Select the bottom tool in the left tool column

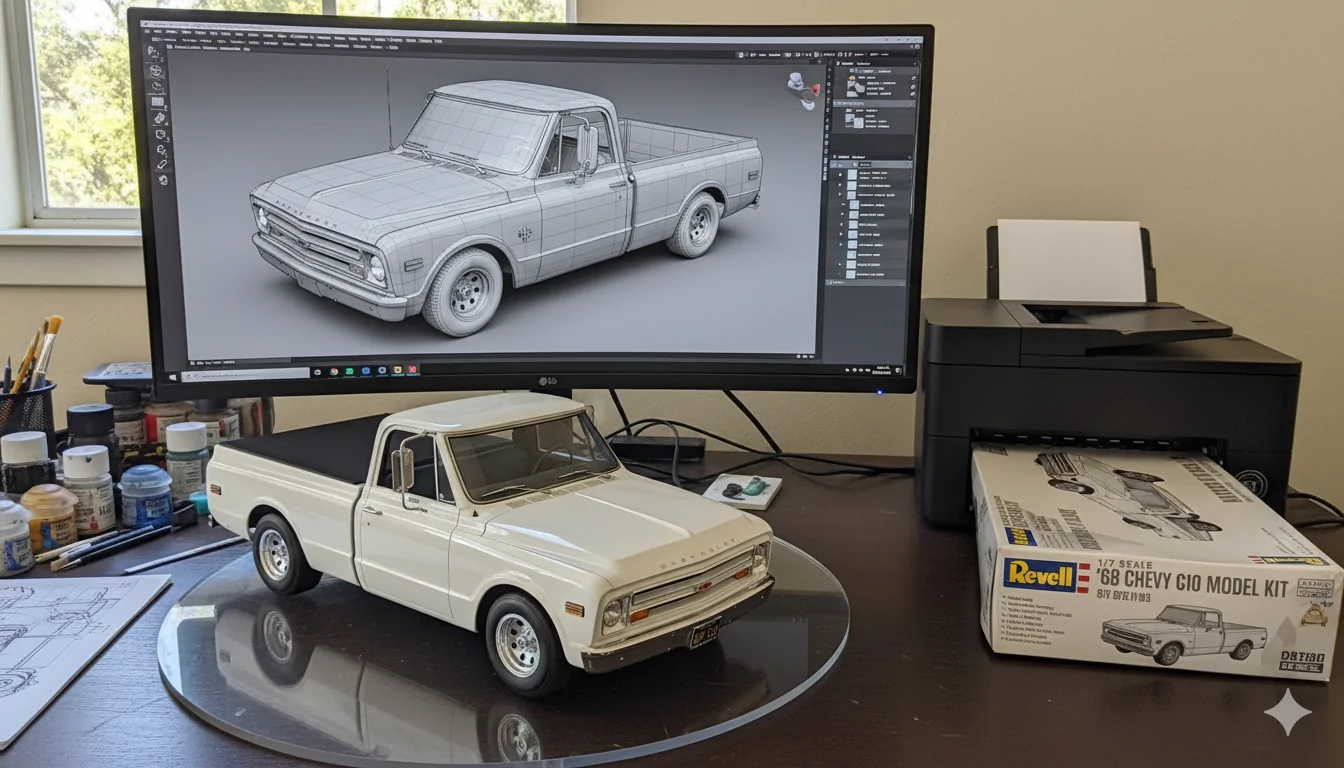point(164,180)
